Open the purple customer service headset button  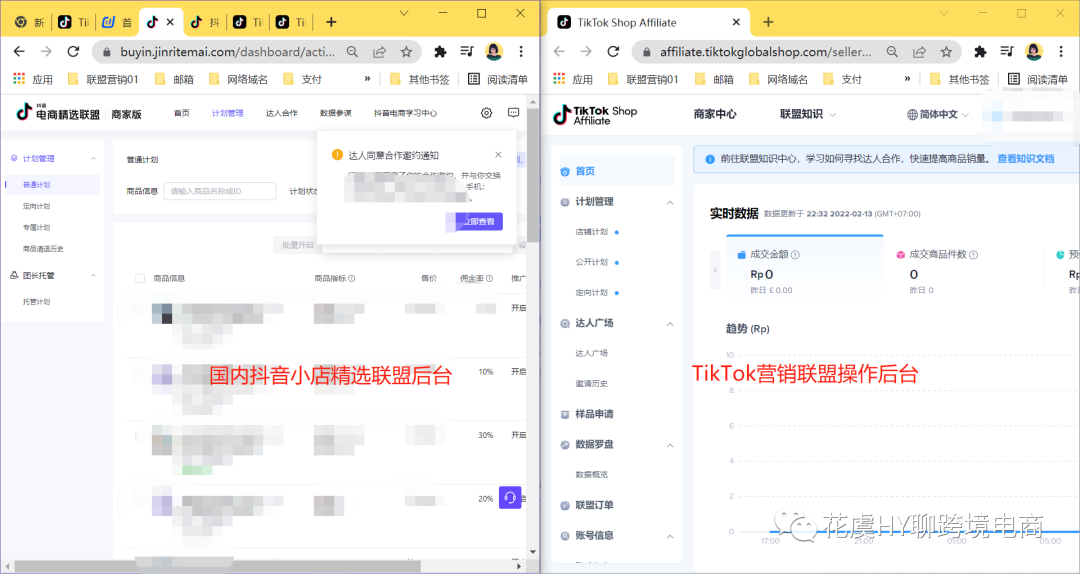(x=510, y=498)
